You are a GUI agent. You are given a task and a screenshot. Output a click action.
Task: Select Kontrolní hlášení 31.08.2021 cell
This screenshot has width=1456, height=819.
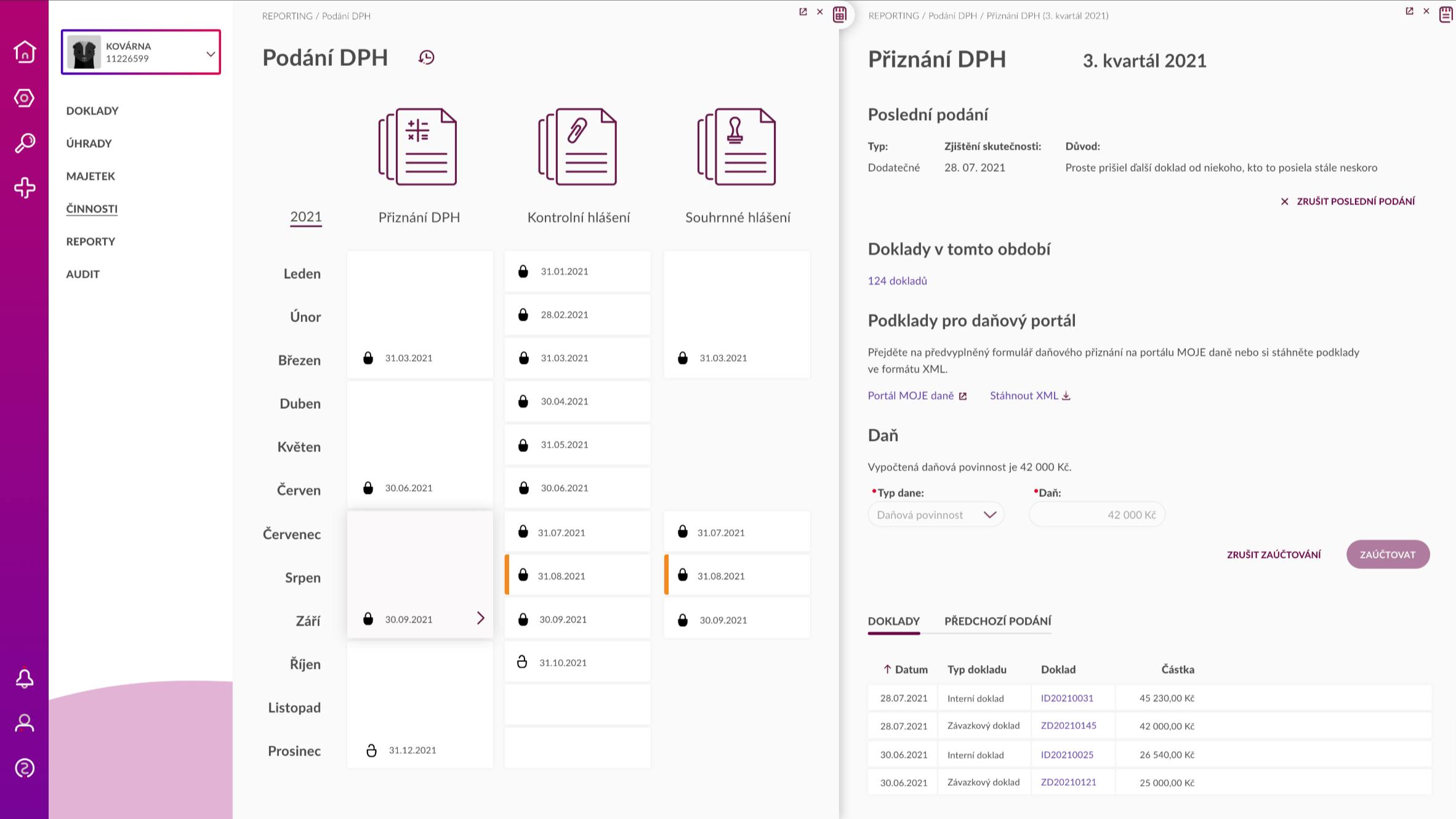577,575
